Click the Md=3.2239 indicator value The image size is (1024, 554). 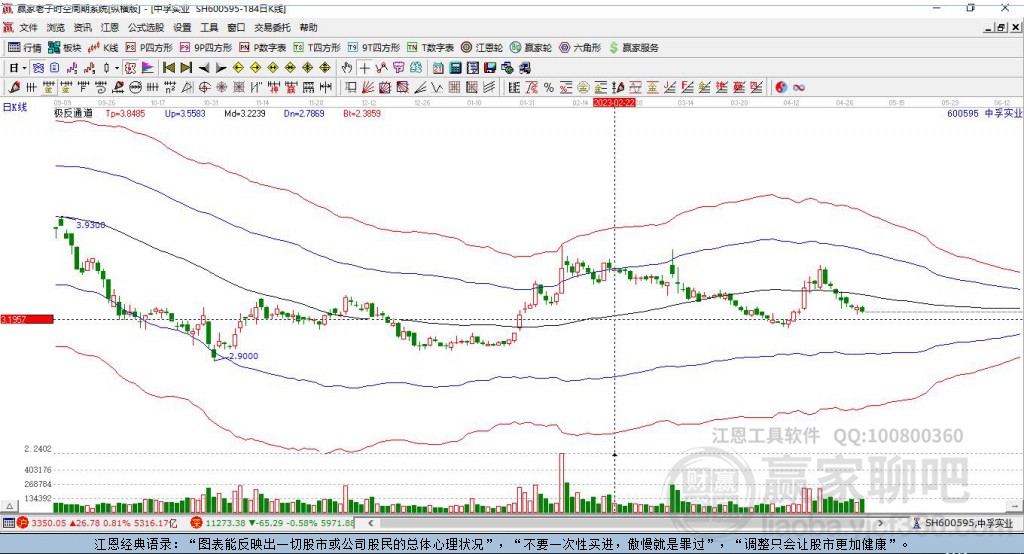coord(245,113)
